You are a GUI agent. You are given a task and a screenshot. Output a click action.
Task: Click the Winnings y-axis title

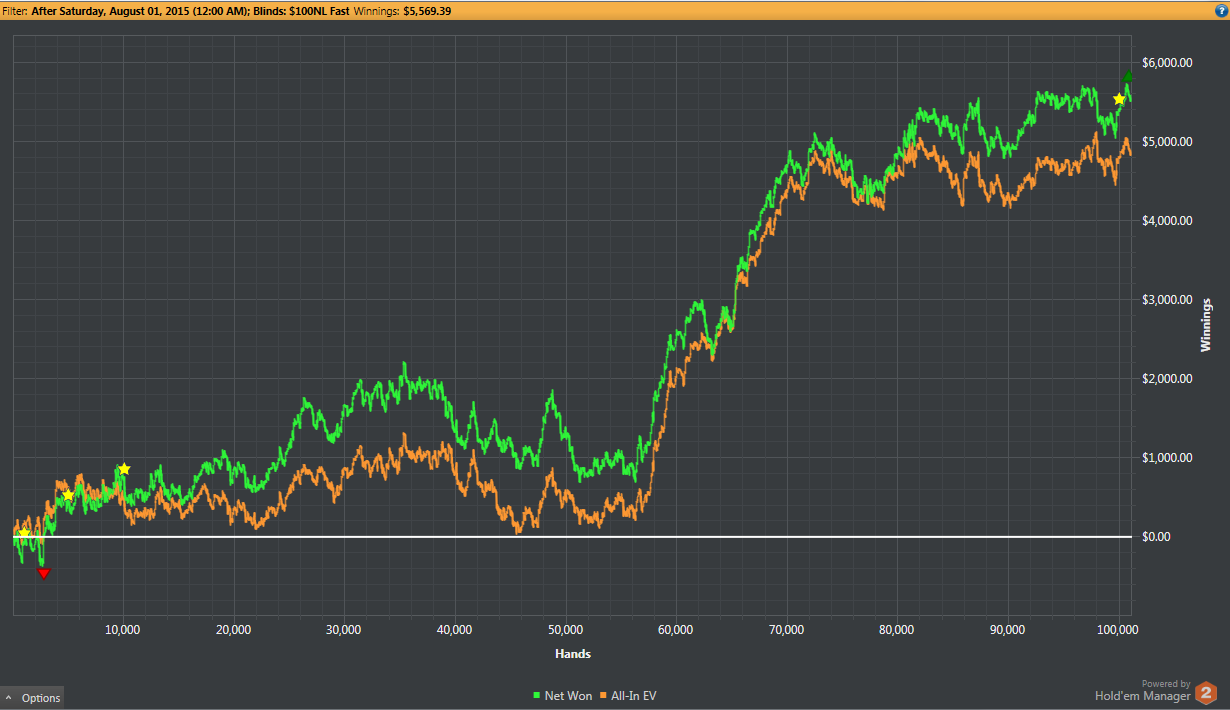click(x=1205, y=325)
